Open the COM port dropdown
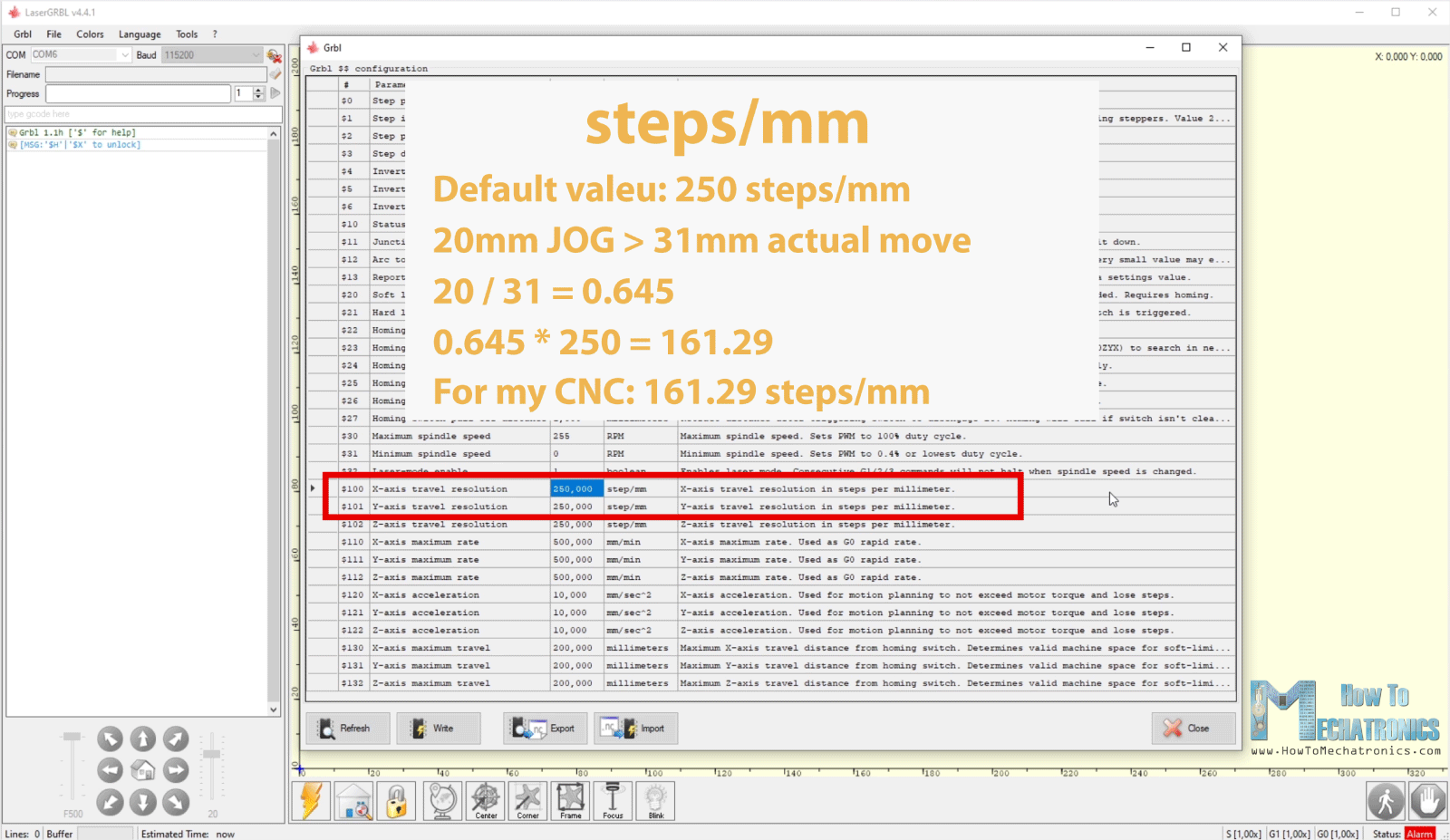1450x840 pixels. (x=125, y=54)
